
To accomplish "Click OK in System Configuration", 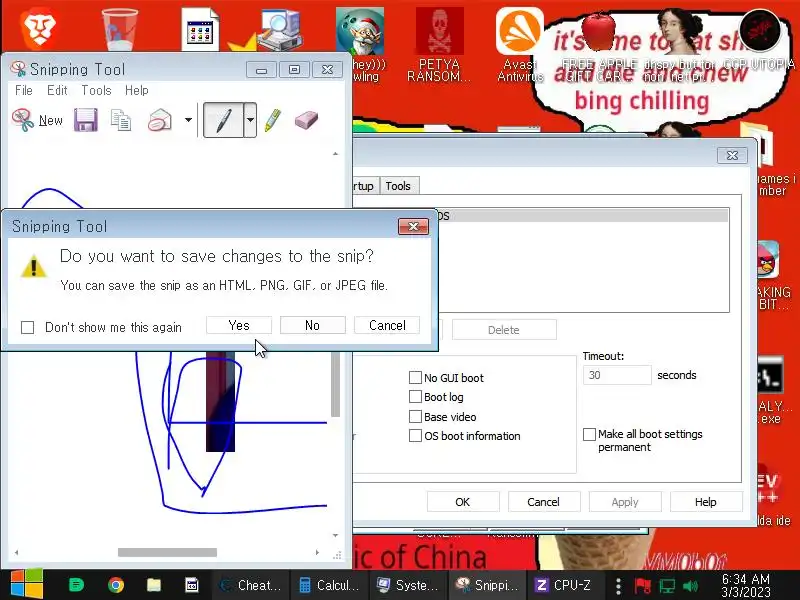I will point(463,502).
